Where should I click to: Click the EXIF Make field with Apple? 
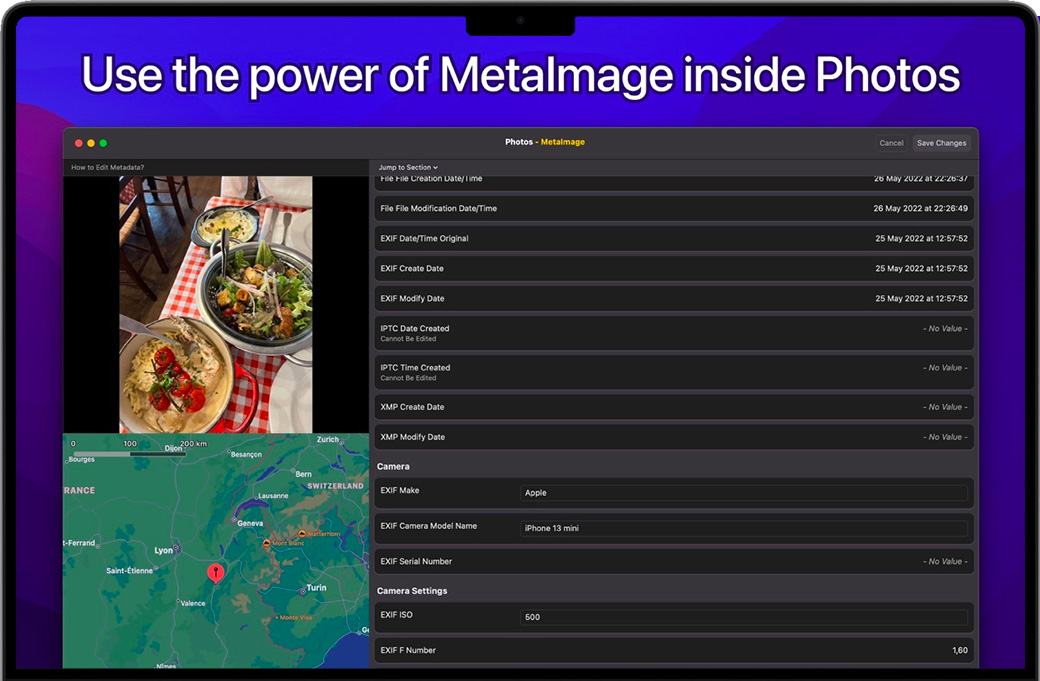pos(744,493)
